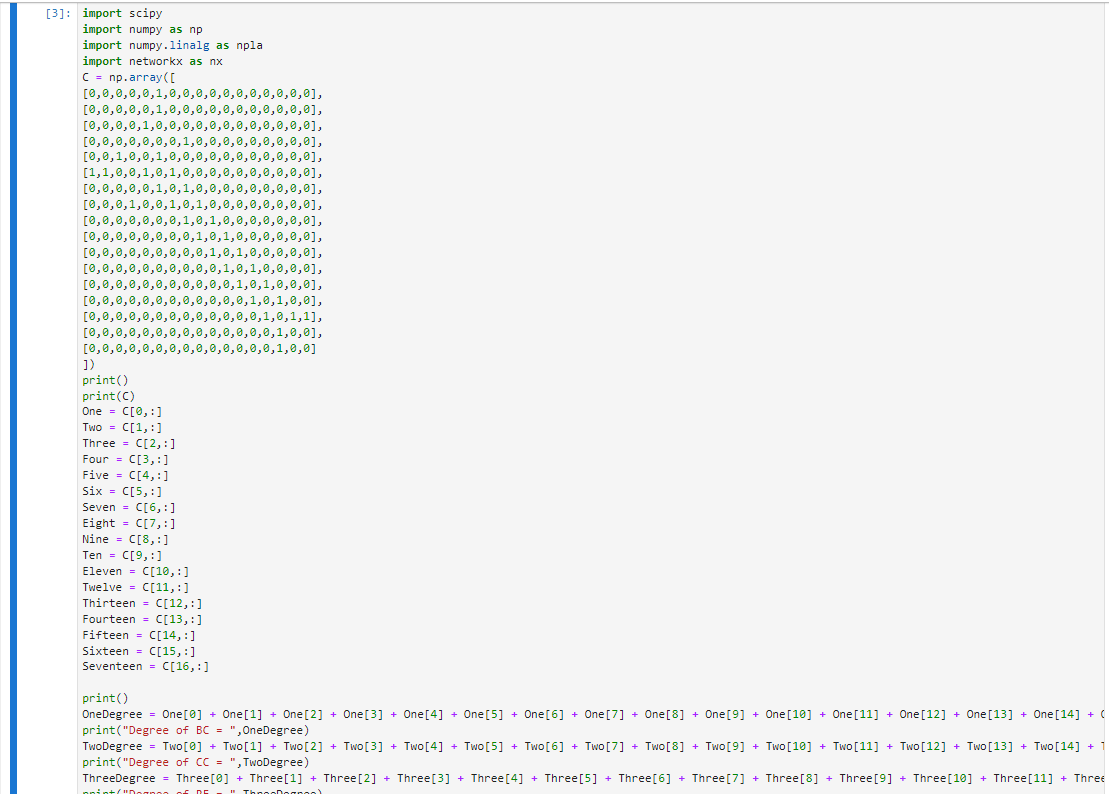1109x794 pixels.
Task: Click the closing "])" line
Action: (88, 364)
